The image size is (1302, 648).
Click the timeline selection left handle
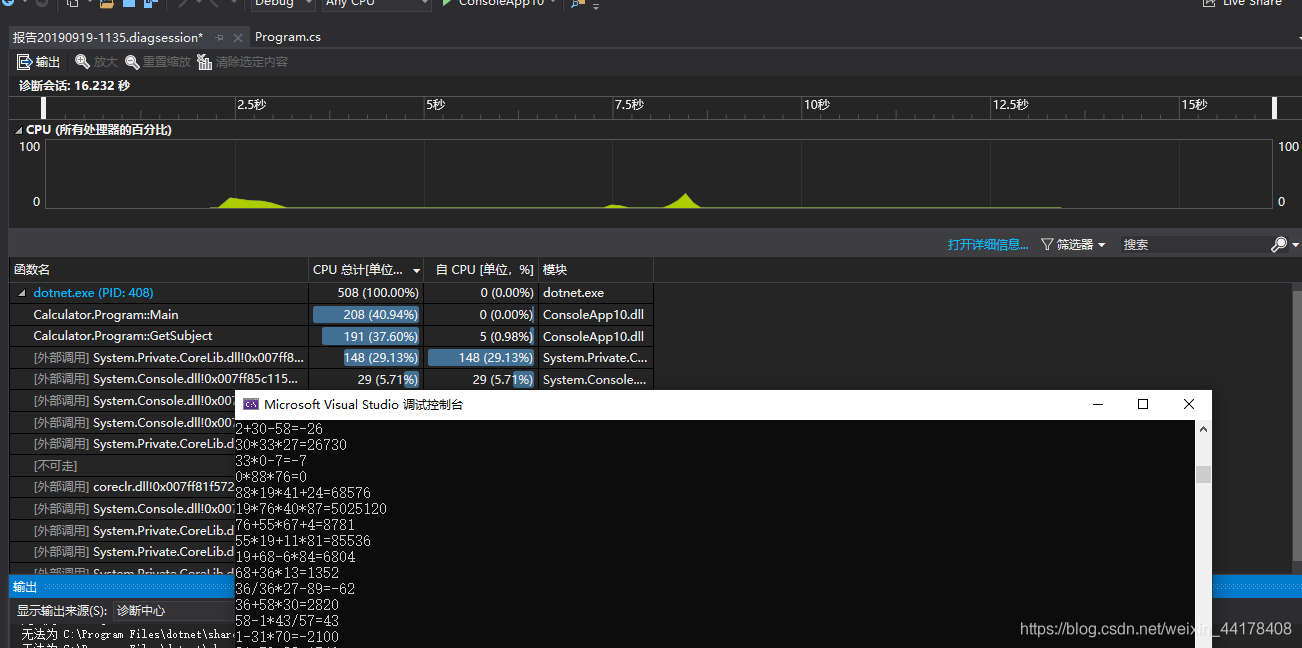pyautogui.click(x=43, y=107)
